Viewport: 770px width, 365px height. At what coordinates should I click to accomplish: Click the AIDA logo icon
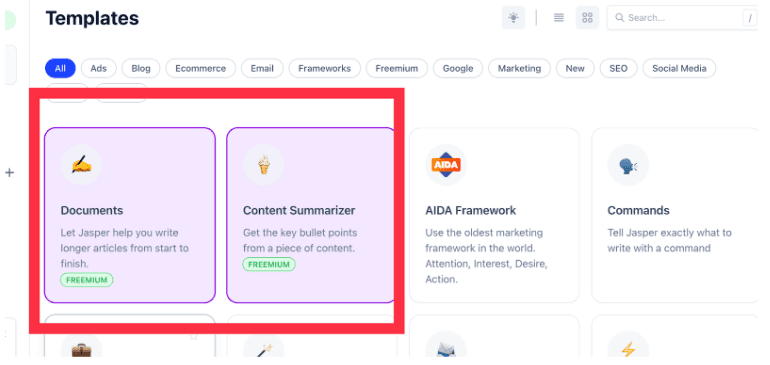point(446,165)
